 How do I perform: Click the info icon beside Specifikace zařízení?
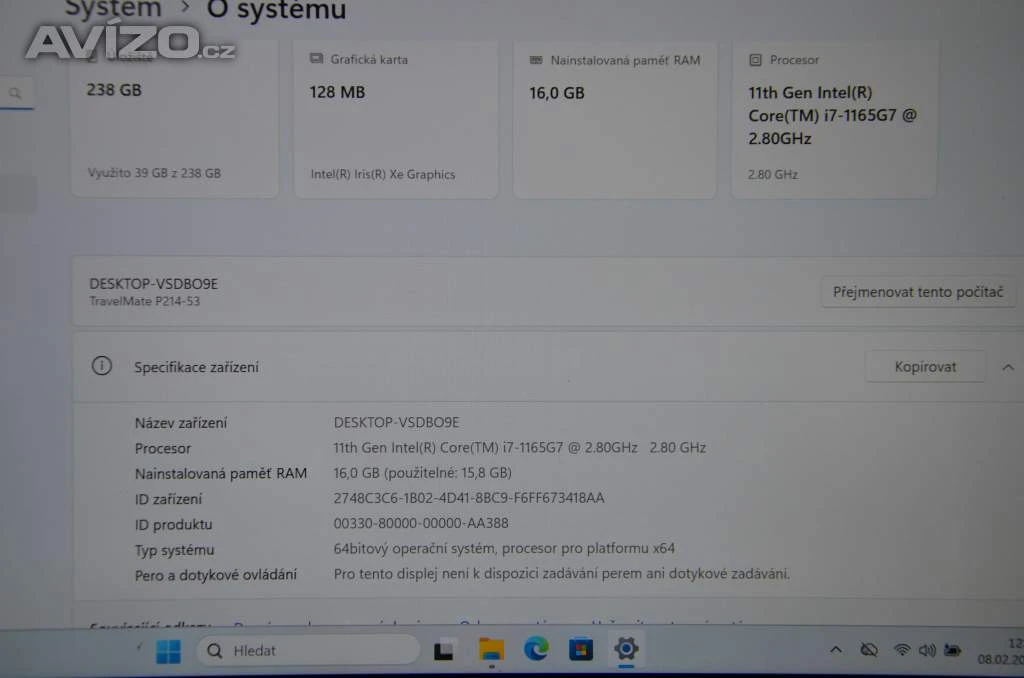click(x=102, y=366)
